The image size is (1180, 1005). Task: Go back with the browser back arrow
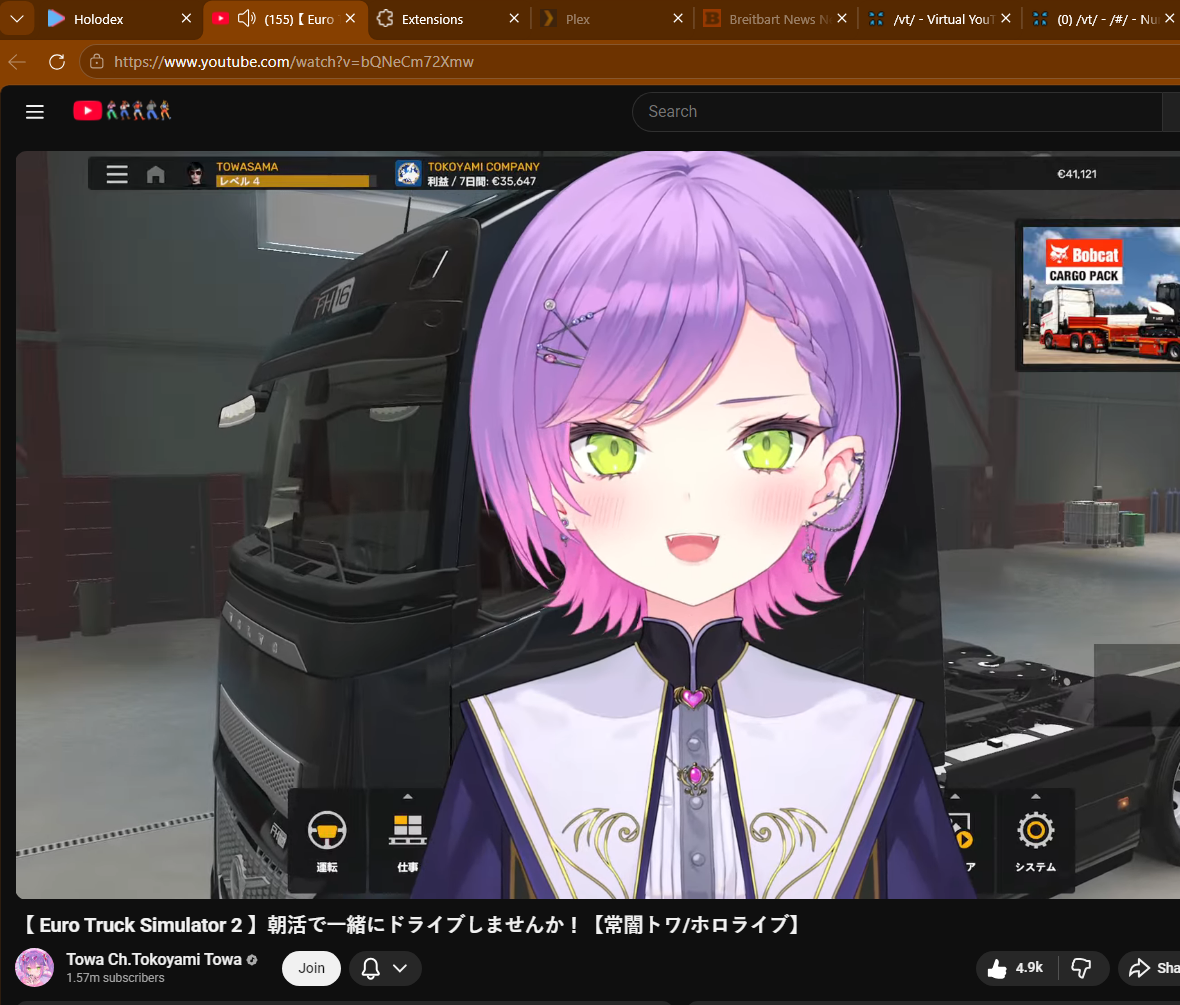pyautogui.click(x=17, y=62)
